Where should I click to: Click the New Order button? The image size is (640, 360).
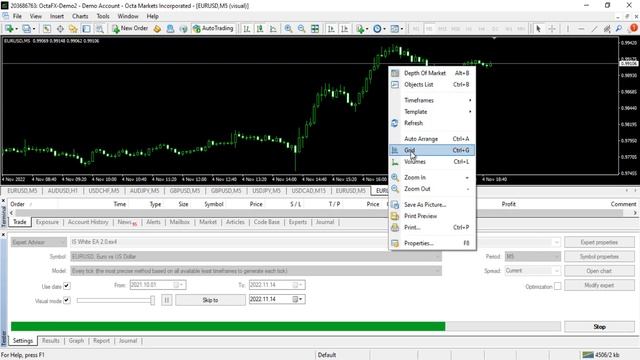click(130, 29)
